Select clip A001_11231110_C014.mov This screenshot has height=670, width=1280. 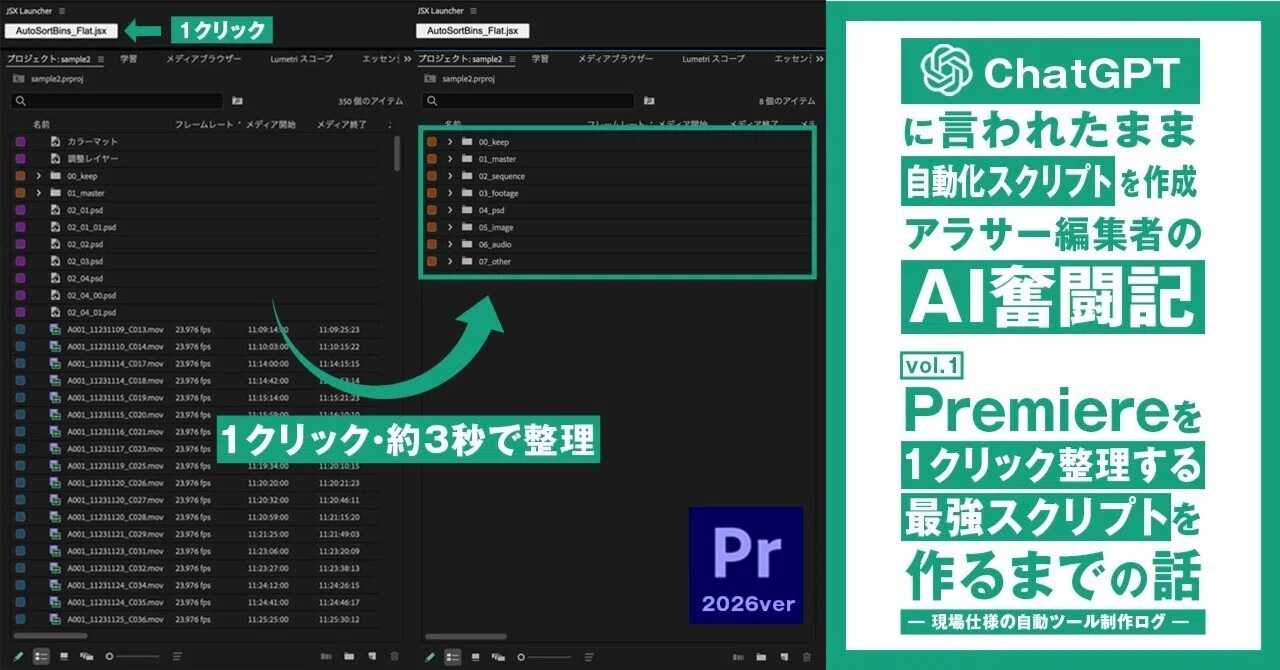tap(115, 346)
